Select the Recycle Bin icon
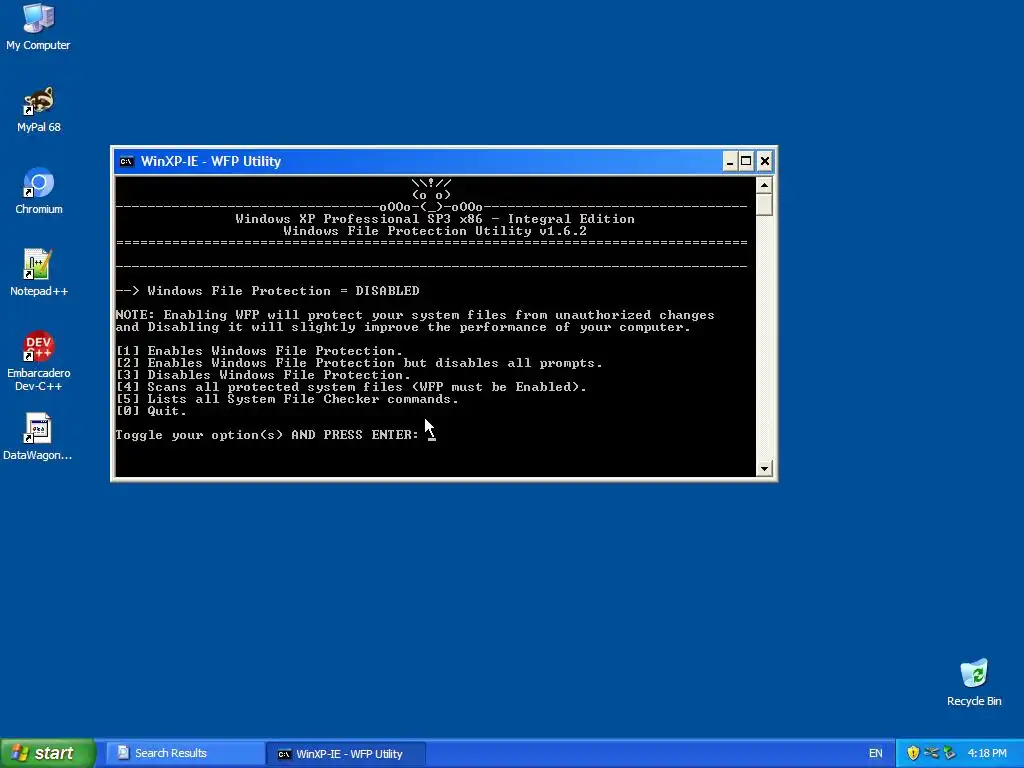1024x768 pixels. coord(974,683)
